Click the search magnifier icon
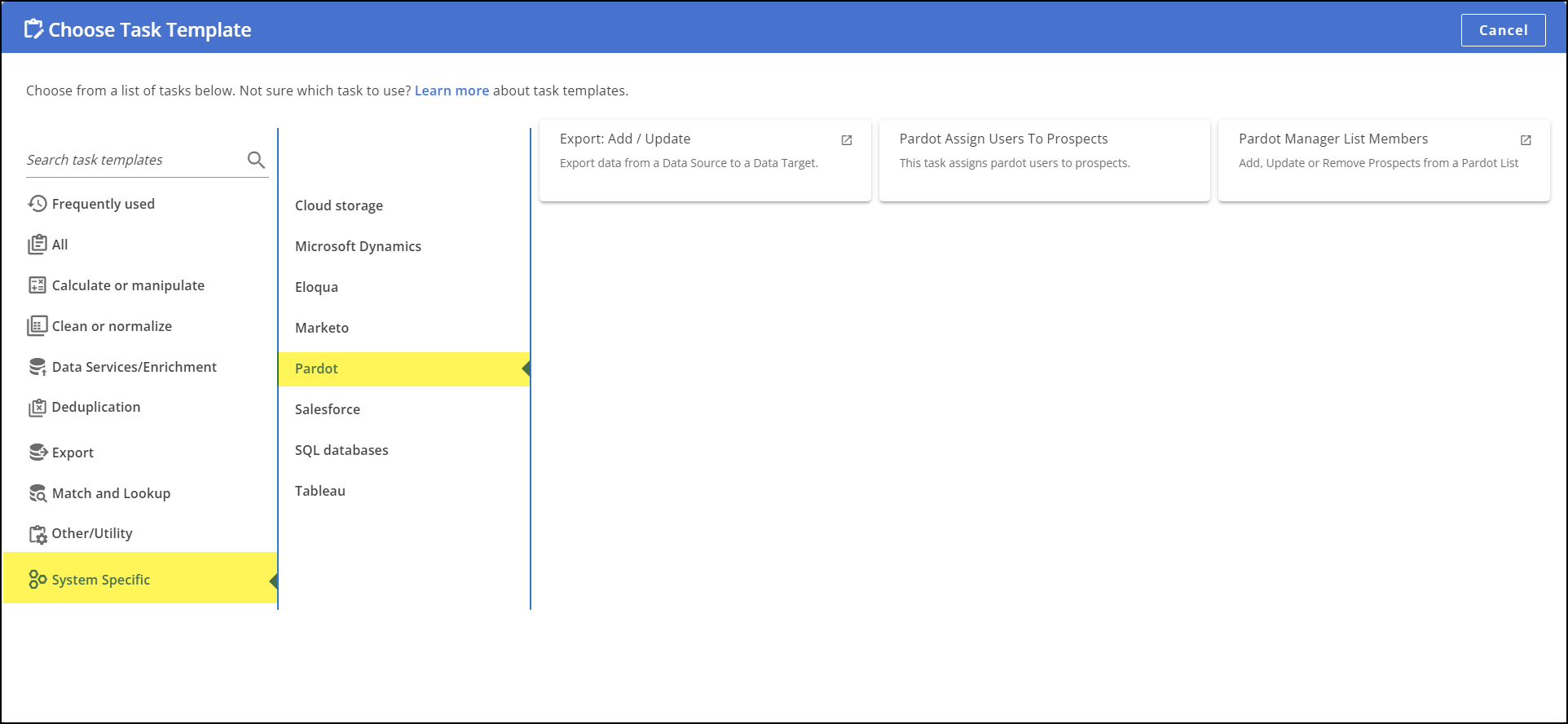 point(256,160)
